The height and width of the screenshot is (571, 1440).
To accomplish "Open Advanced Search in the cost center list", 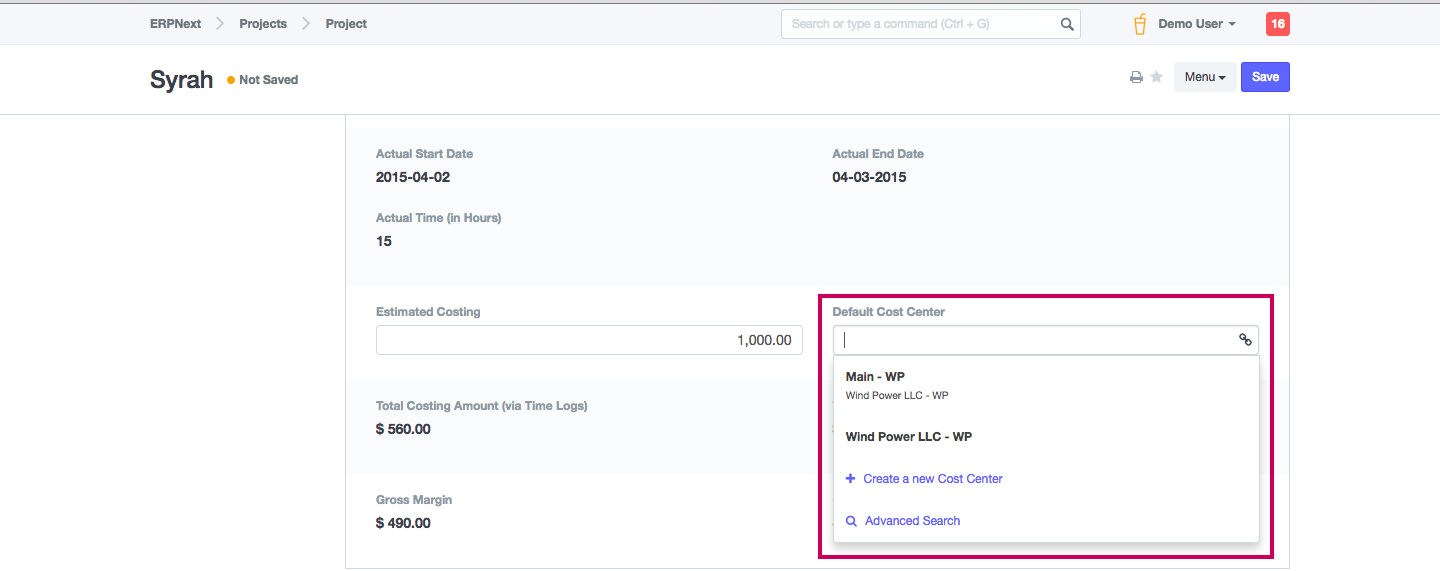I will (912, 521).
